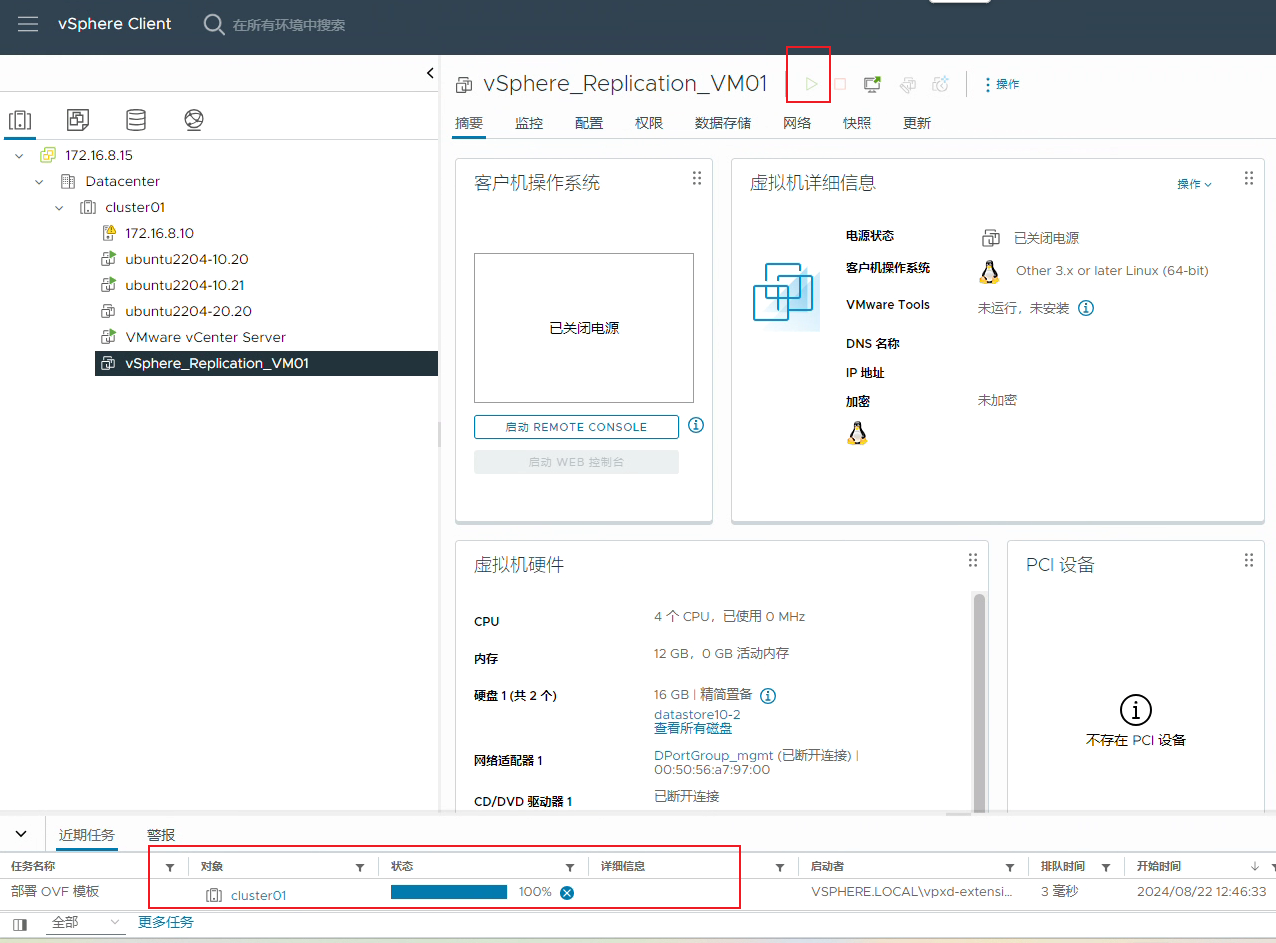1276x943 pixels.
Task: Open the 摘要 summary tab
Action: coord(469,123)
